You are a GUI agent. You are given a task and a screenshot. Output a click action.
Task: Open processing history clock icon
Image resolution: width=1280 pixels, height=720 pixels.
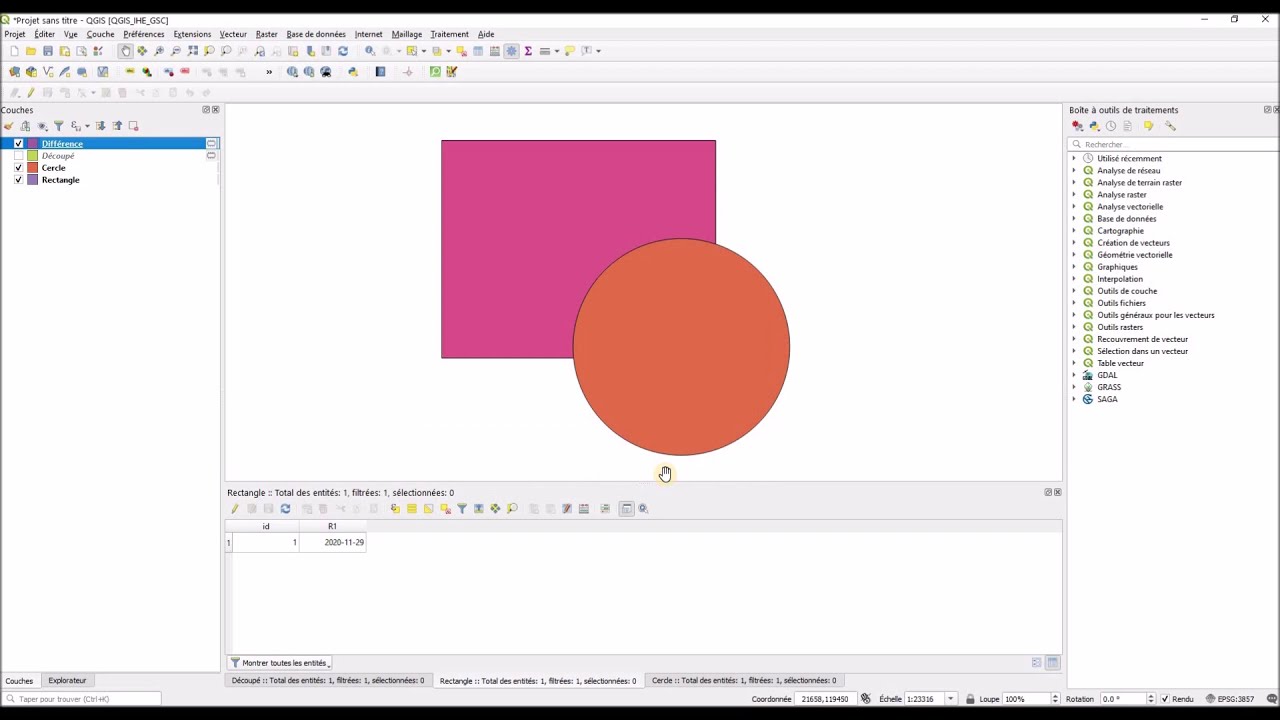tap(1111, 126)
